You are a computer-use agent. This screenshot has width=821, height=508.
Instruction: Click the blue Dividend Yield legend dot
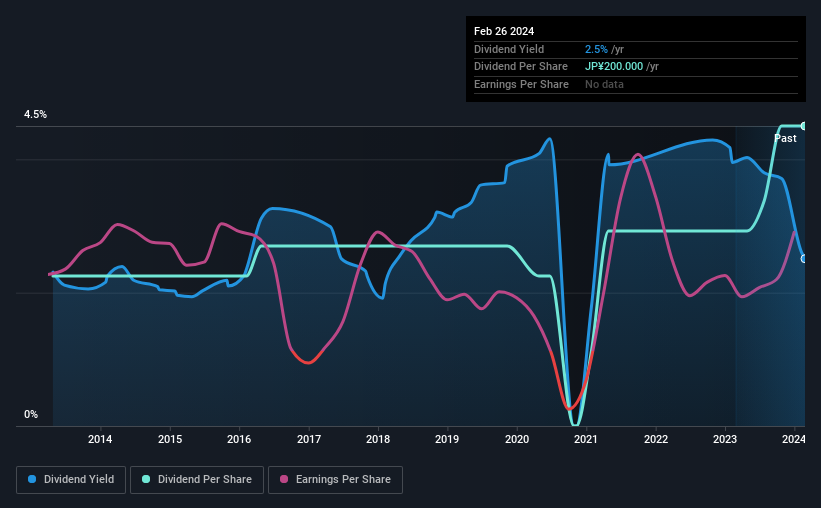32,479
